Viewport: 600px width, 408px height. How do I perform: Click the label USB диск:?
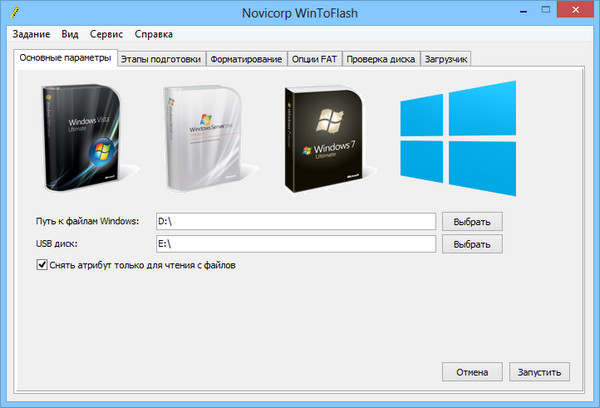coord(57,244)
